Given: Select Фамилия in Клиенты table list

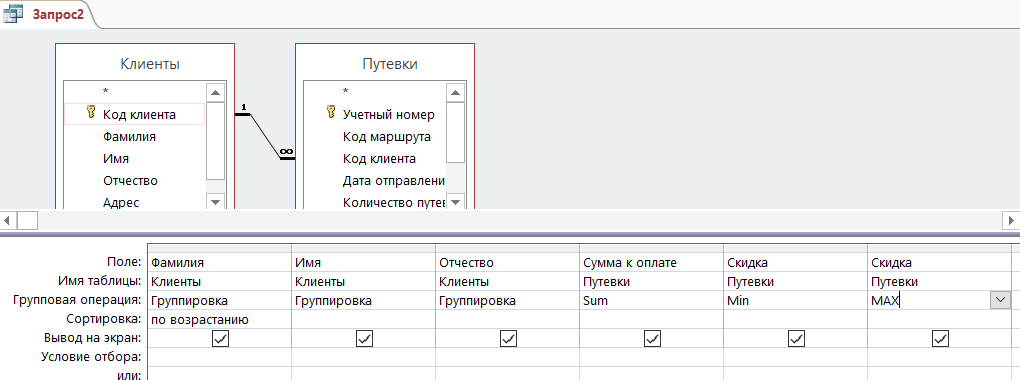Looking at the screenshot, I should [x=129, y=137].
